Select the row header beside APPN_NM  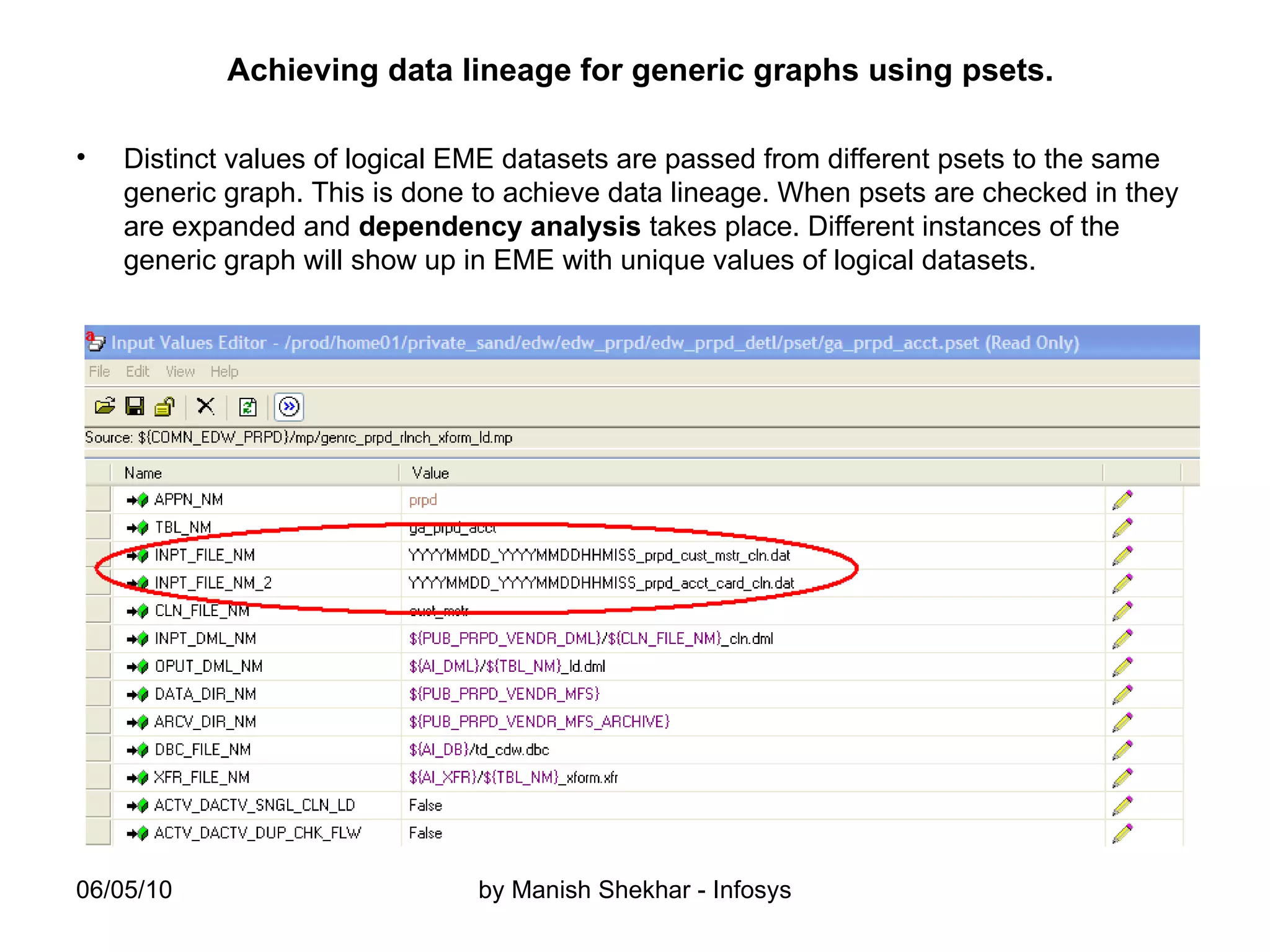tap(98, 500)
